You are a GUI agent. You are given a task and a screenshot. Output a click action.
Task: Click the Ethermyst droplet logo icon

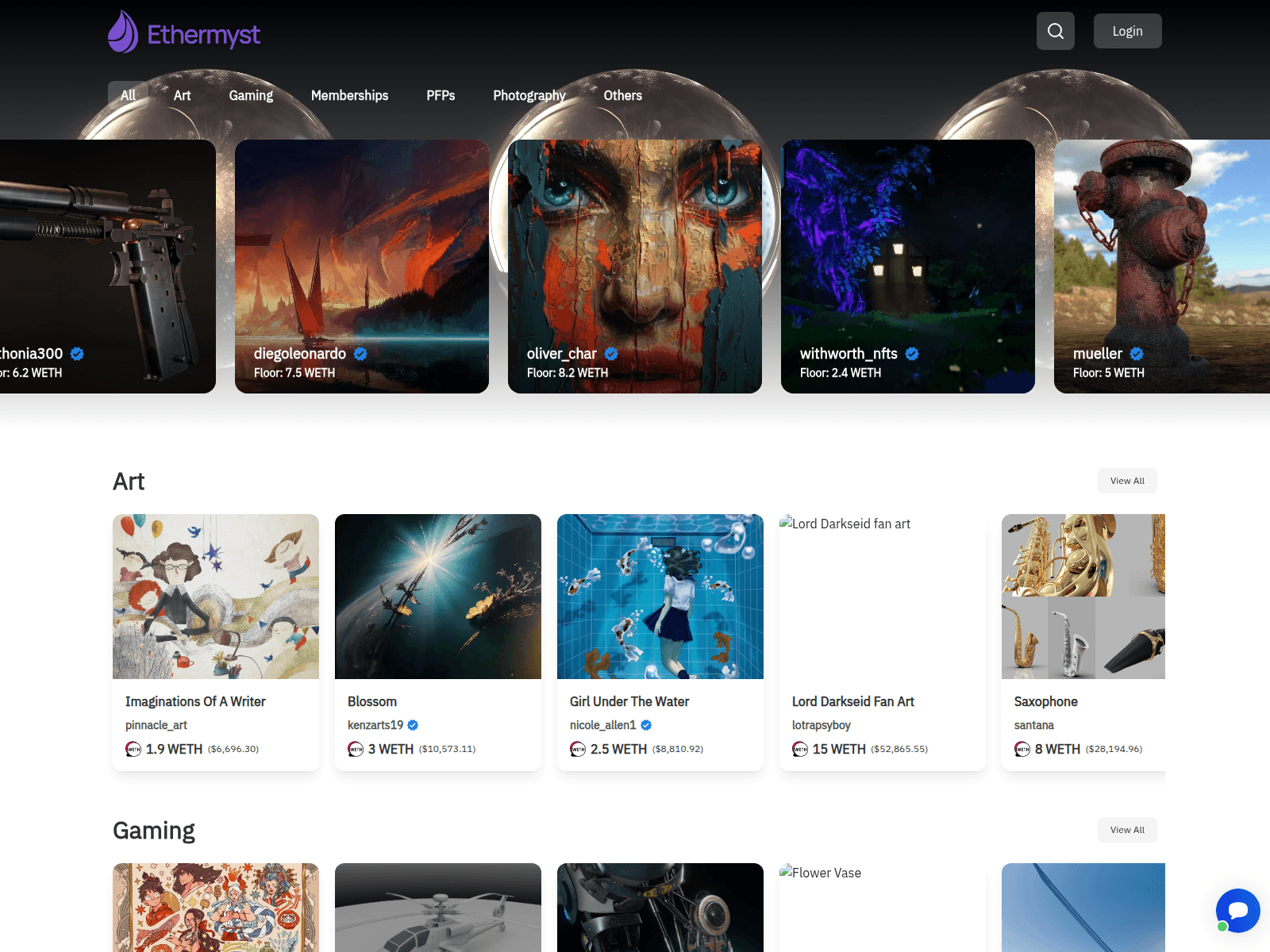pyautogui.click(x=123, y=32)
